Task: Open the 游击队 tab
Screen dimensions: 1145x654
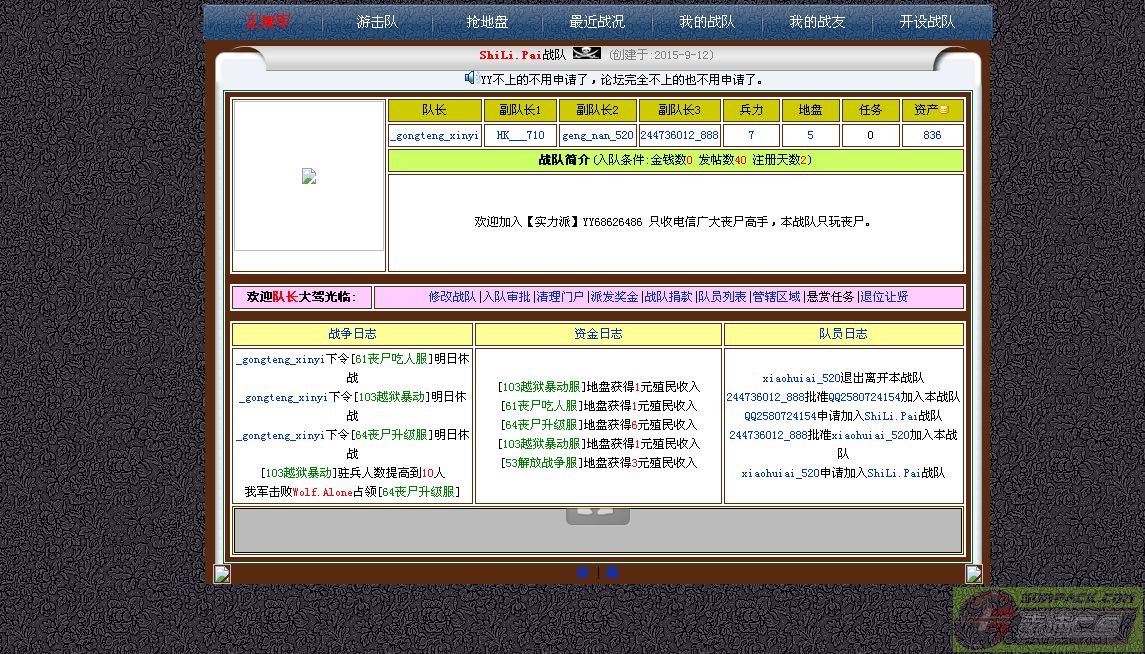Action: point(377,22)
